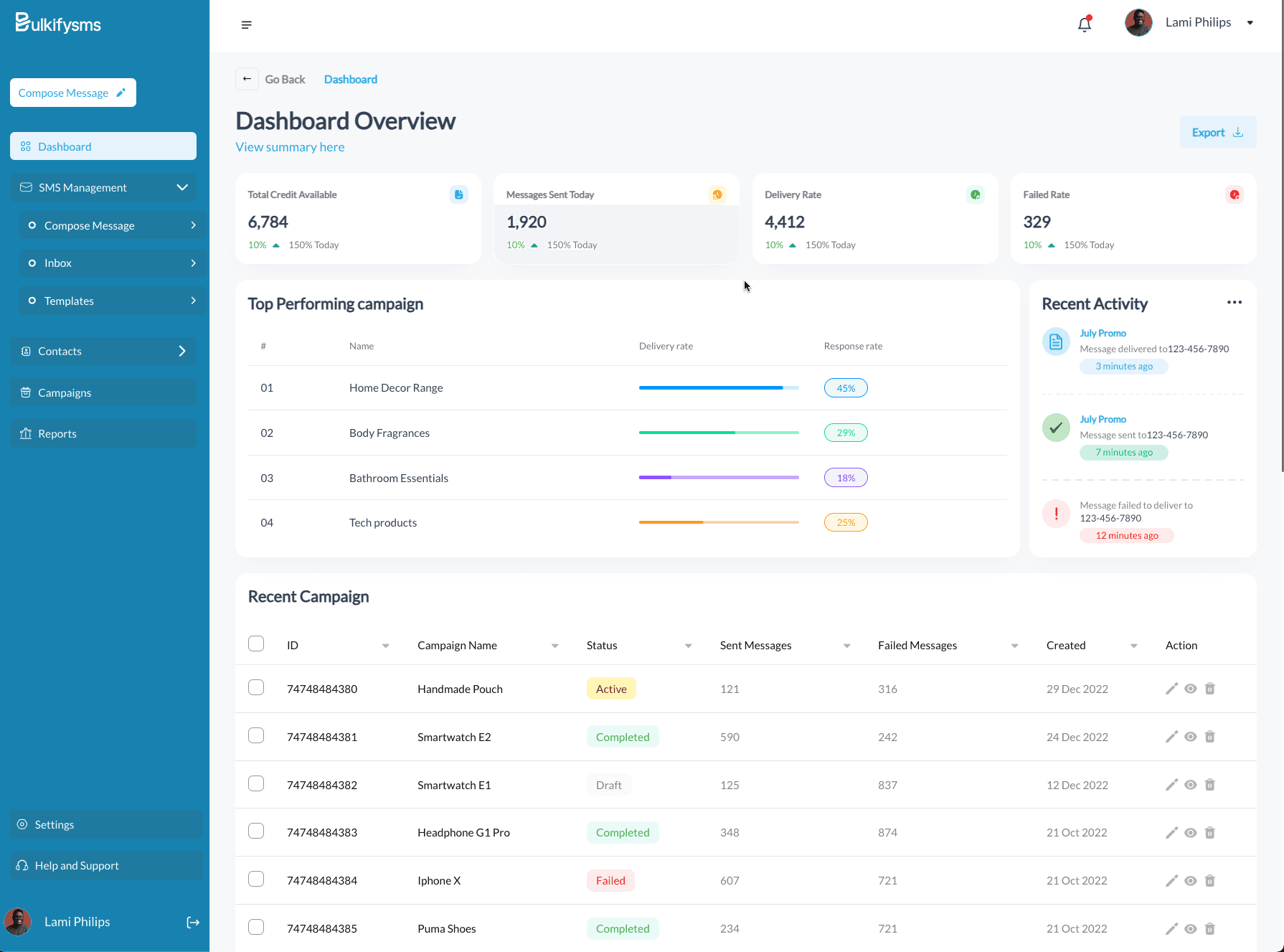Delete the Handmade Pouch campaign

tap(1210, 689)
